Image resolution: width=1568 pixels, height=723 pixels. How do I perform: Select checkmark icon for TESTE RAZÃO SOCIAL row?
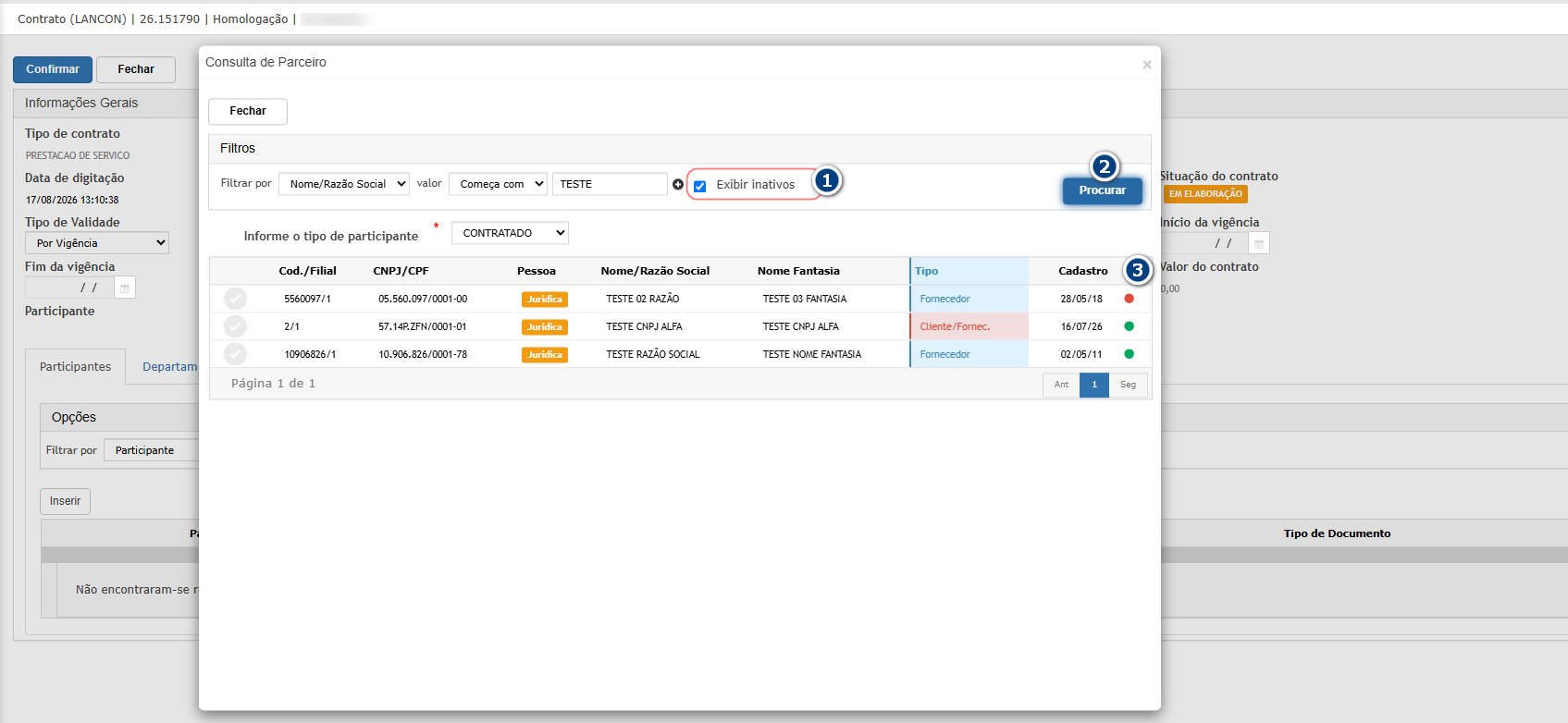pos(236,354)
